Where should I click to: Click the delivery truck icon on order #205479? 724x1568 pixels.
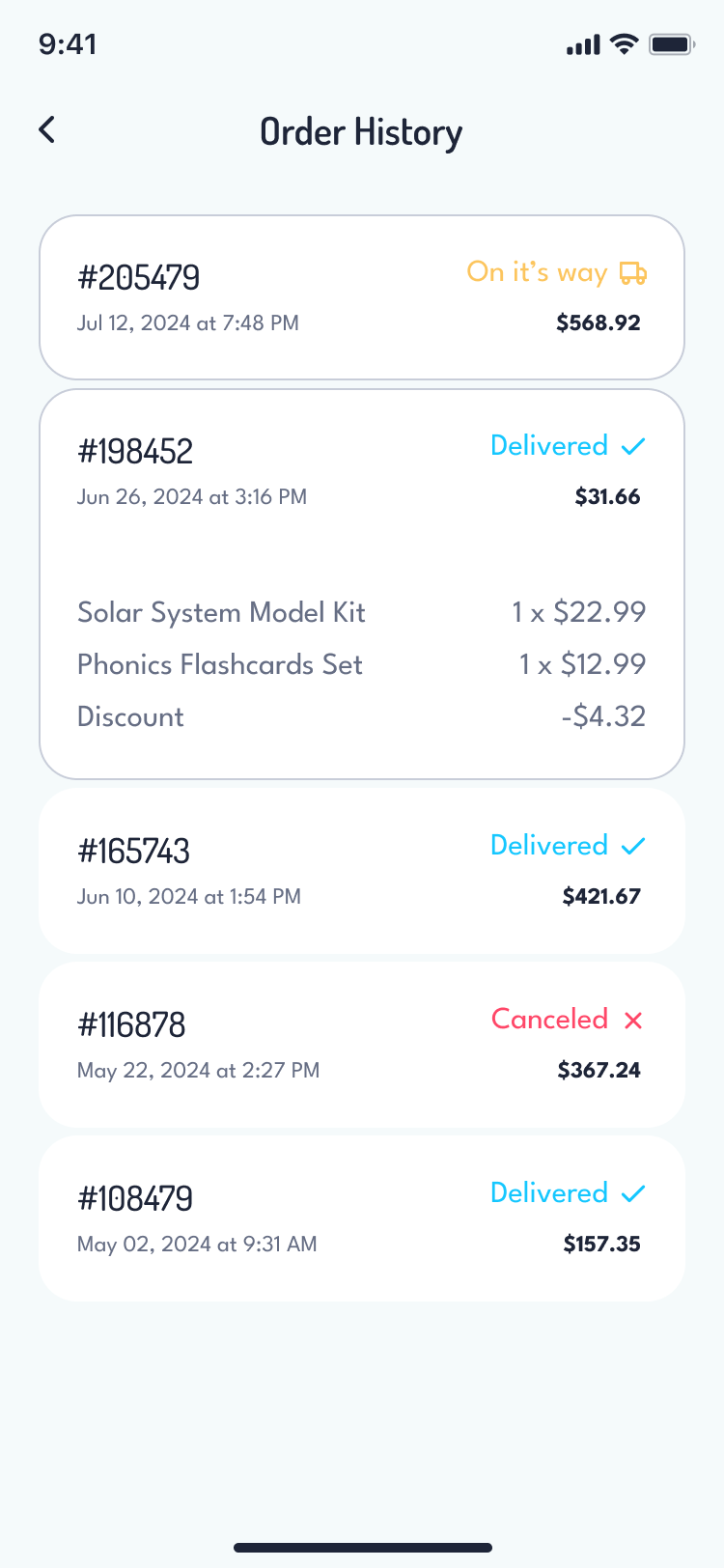point(633,273)
